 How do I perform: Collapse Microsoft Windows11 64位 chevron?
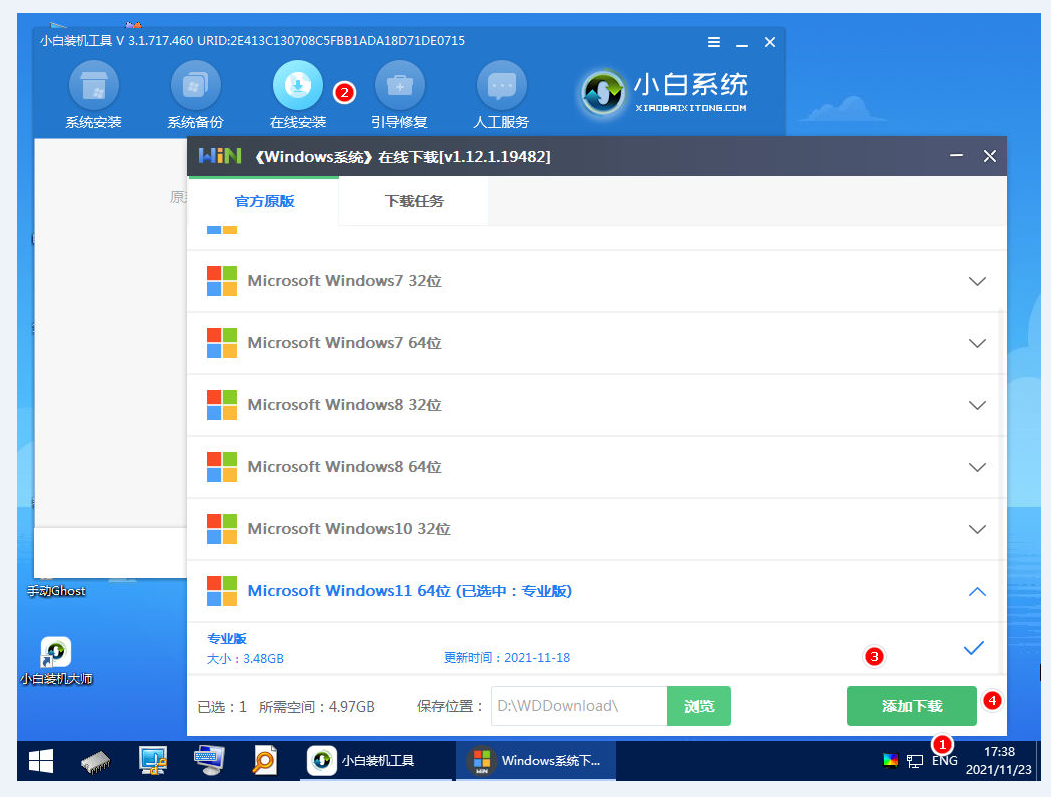coord(977,591)
